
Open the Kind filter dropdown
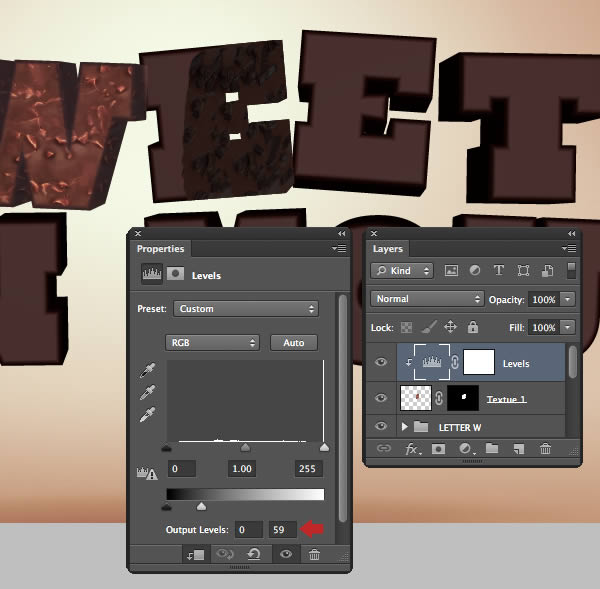tap(402, 271)
